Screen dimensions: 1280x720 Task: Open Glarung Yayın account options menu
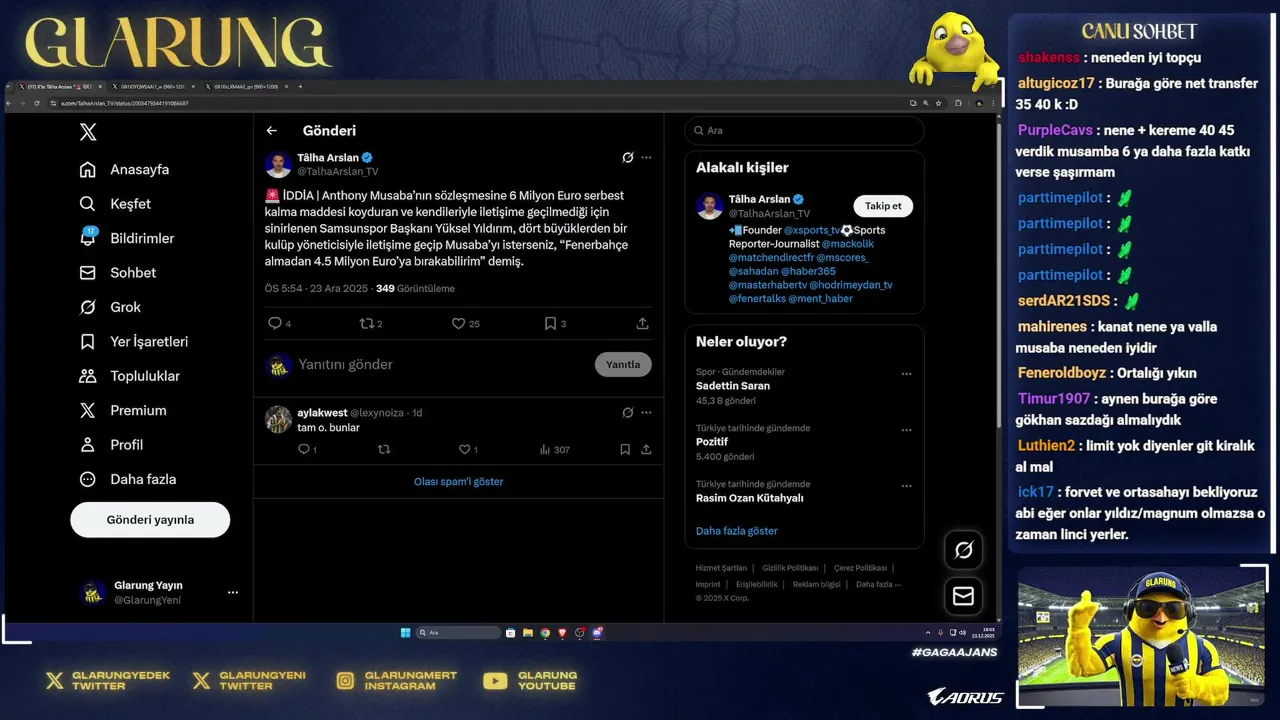click(233, 592)
